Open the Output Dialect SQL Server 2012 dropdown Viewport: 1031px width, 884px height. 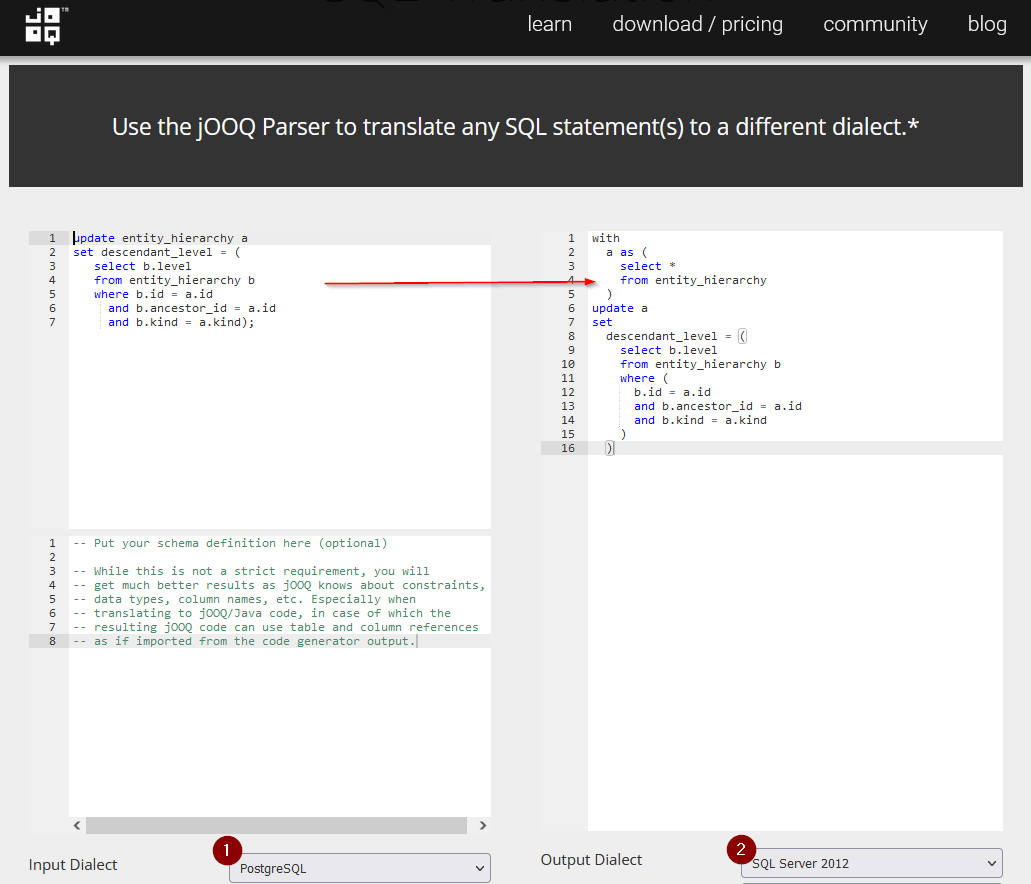872,863
